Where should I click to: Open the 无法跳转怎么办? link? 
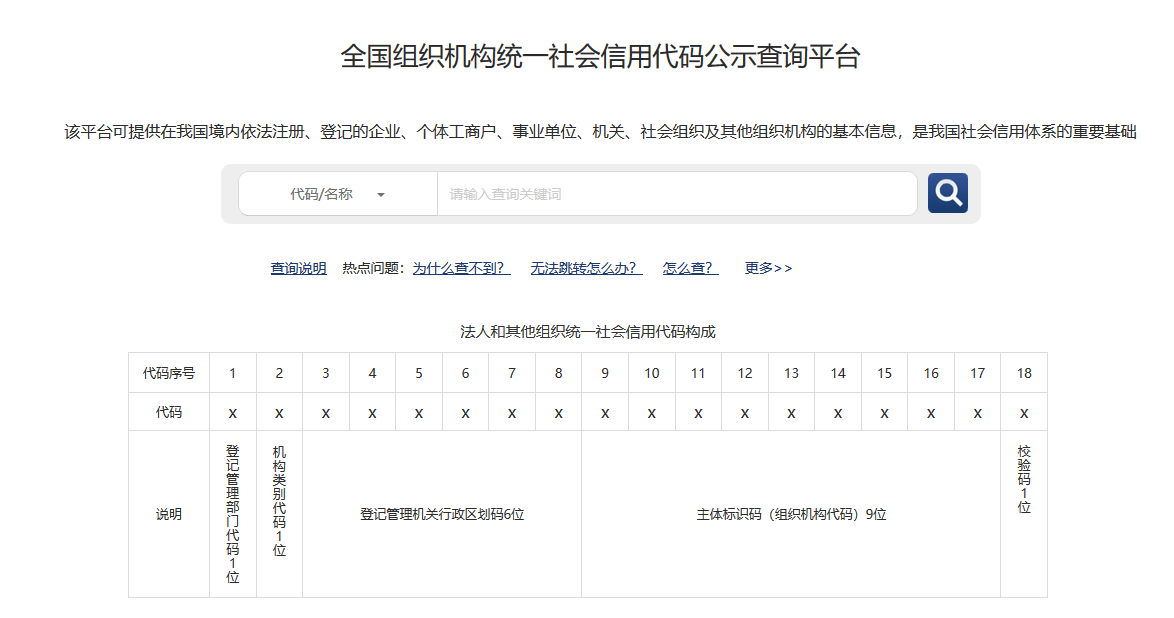tap(586, 268)
